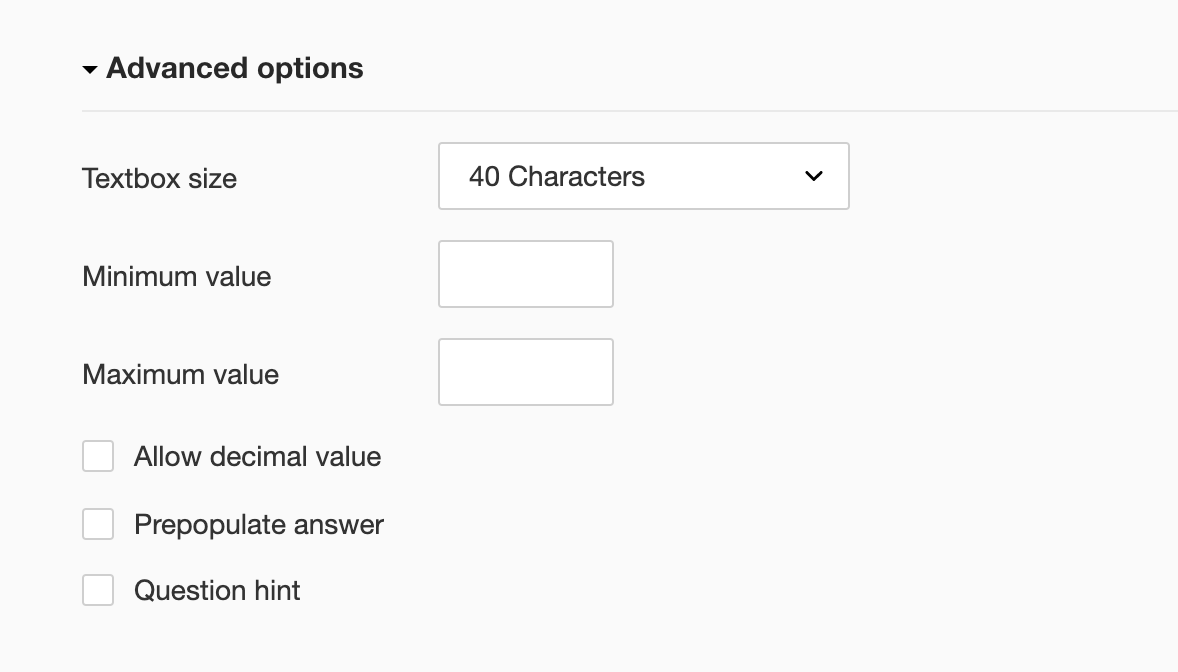Focus the Maximum value input box
This screenshot has height=672, width=1178.
(525, 372)
